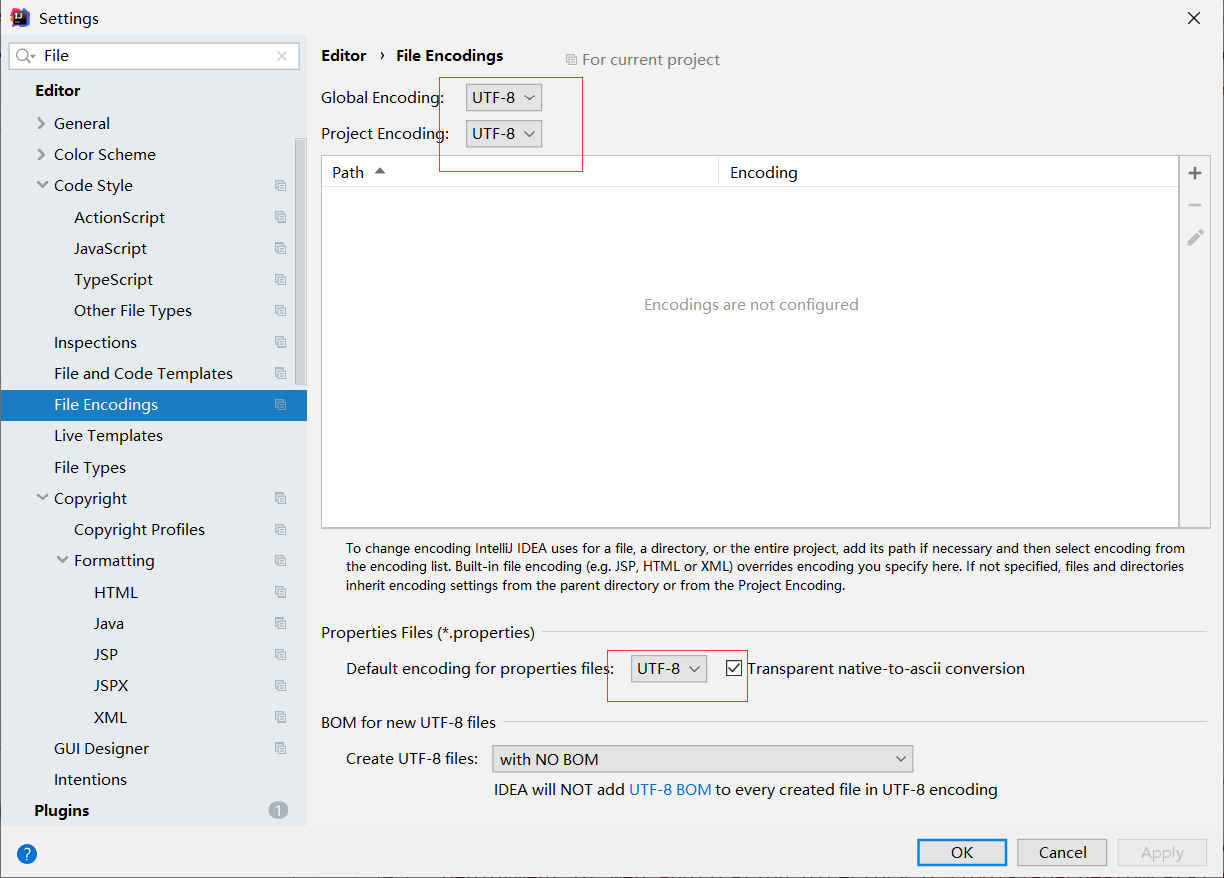Click project-level icon next to Code Style

pyautogui.click(x=280, y=186)
